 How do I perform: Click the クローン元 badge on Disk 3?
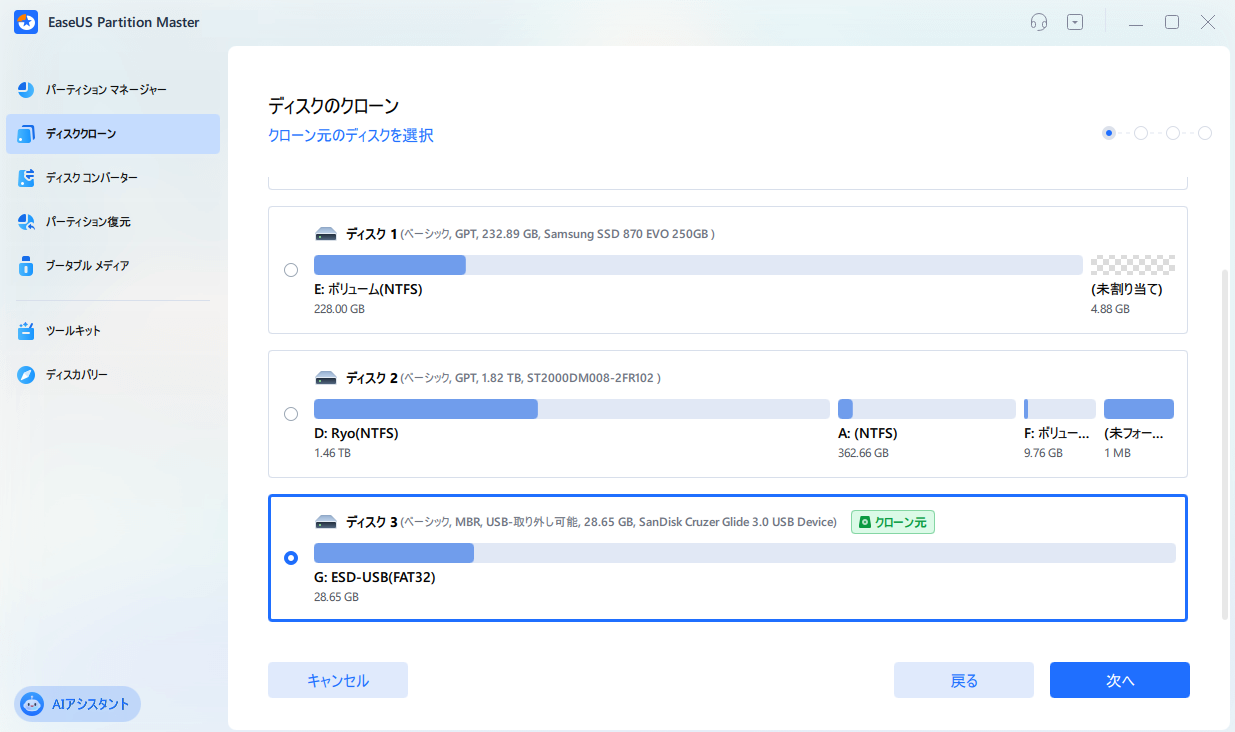click(x=892, y=521)
